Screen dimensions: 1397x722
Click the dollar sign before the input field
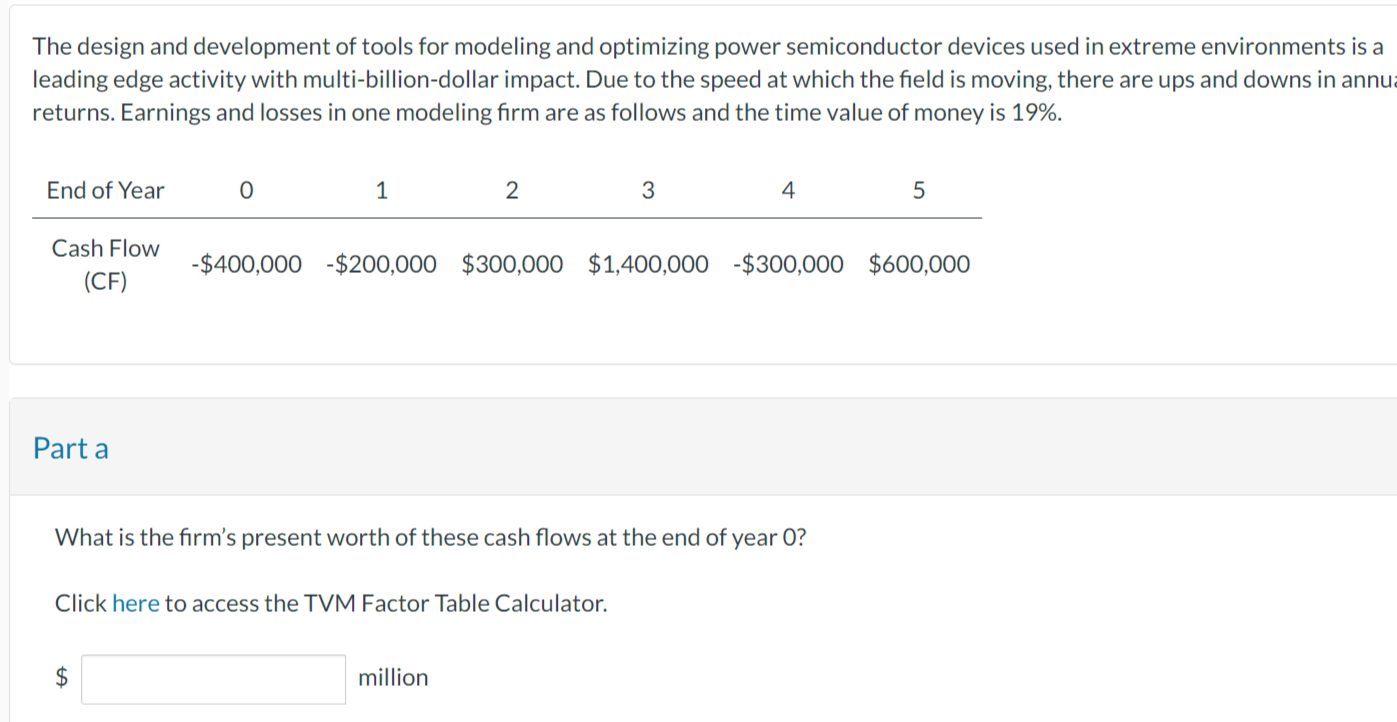click(x=62, y=678)
